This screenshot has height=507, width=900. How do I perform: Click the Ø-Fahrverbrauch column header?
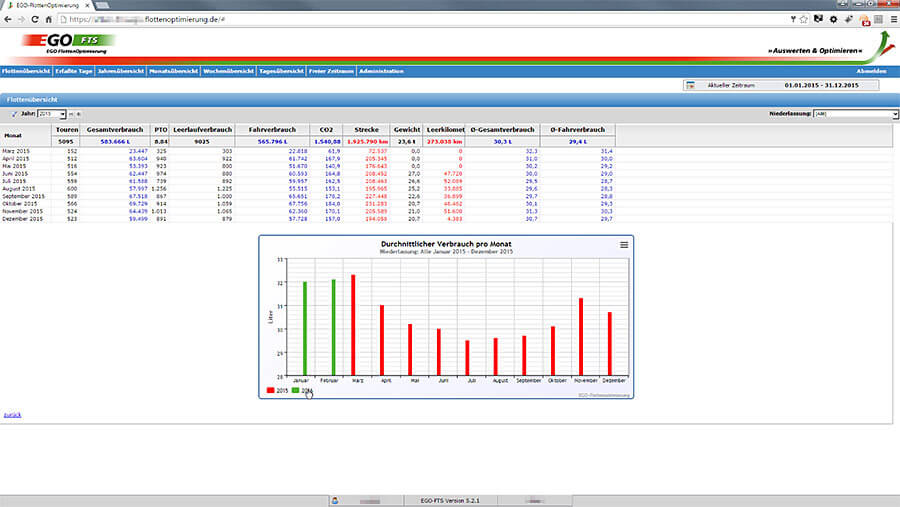coord(577,130)
